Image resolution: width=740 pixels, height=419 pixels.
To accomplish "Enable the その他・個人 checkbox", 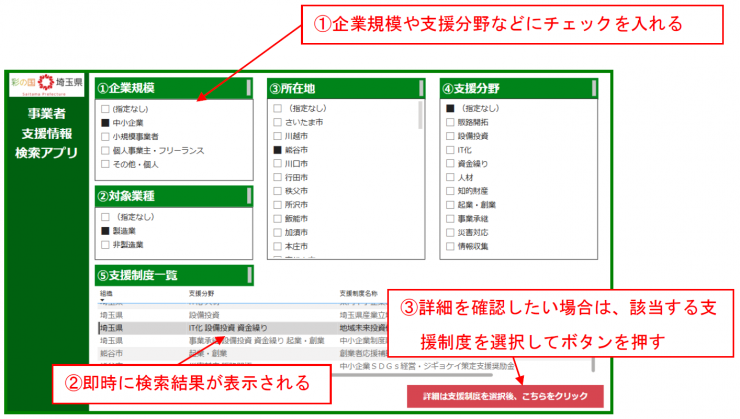I will tap(105, 164).
